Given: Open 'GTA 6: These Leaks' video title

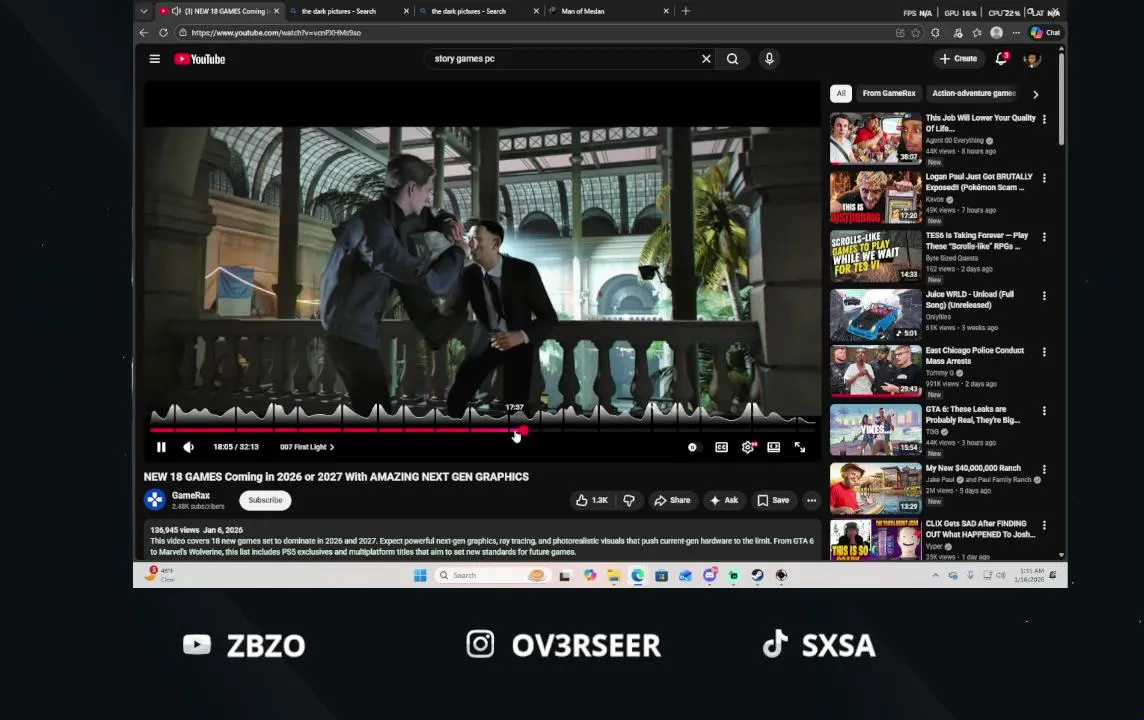Looking at the screenshot, I should coord(973,414).
